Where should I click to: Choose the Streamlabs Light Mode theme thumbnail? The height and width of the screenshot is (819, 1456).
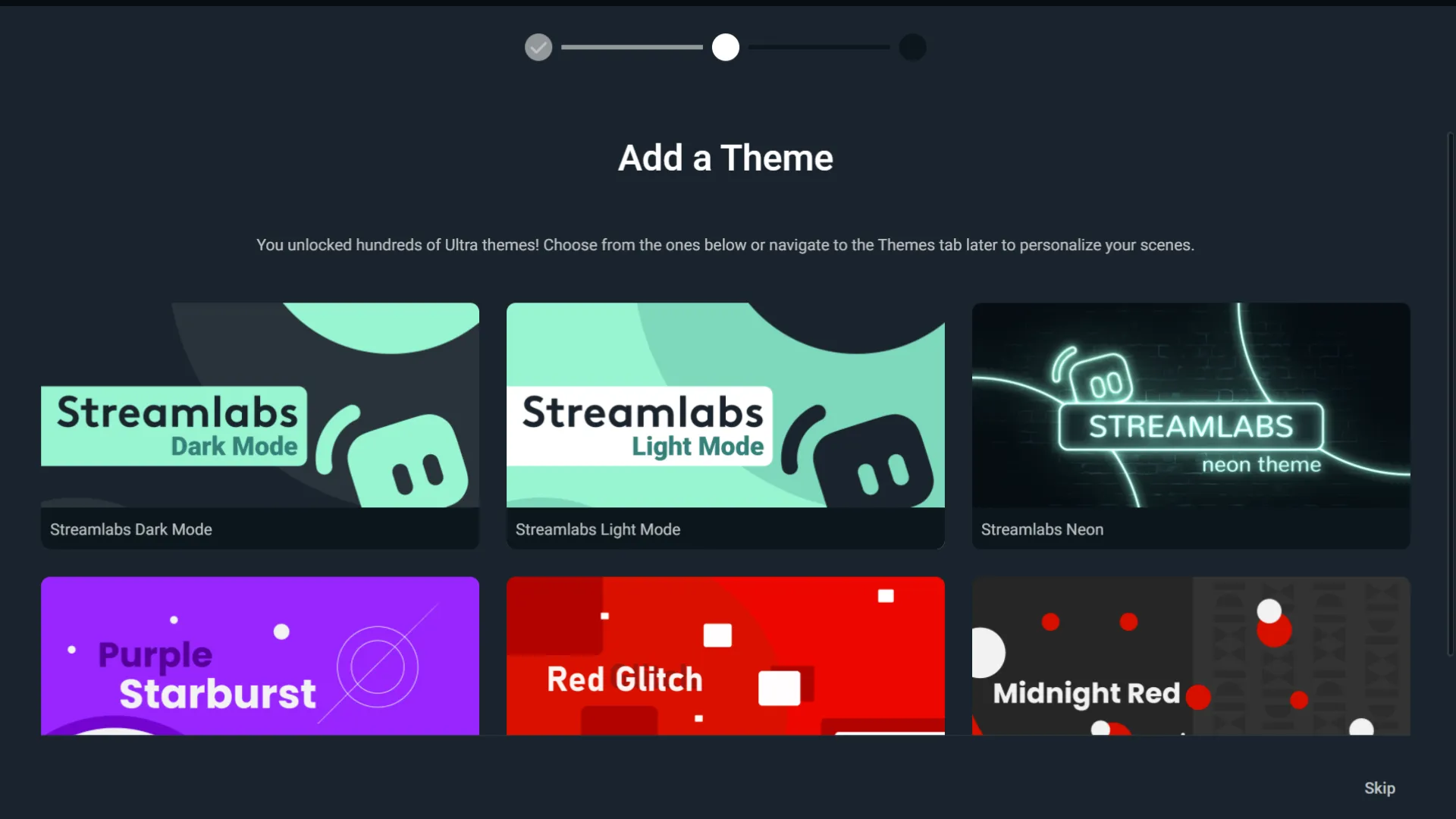point(726,405)
